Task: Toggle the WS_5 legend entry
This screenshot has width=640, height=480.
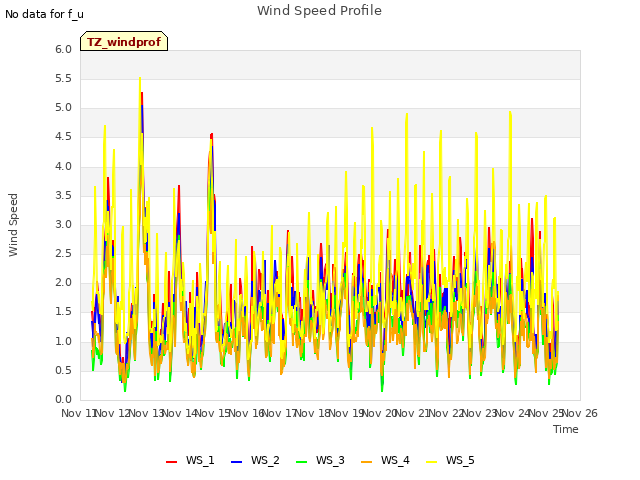Action: 450,460
